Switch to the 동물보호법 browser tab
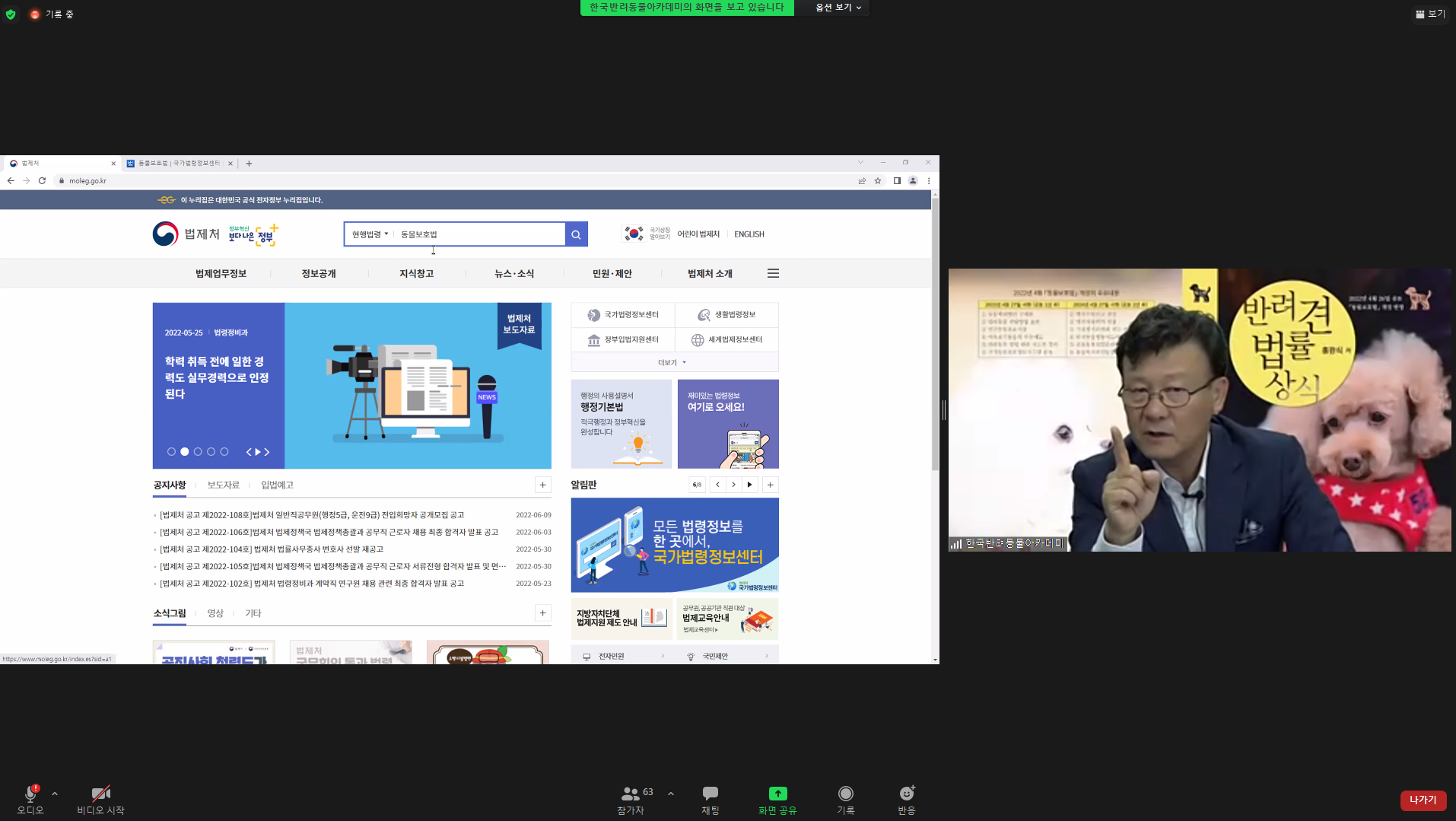This screenshot has width=1456, height=821. 178,164
